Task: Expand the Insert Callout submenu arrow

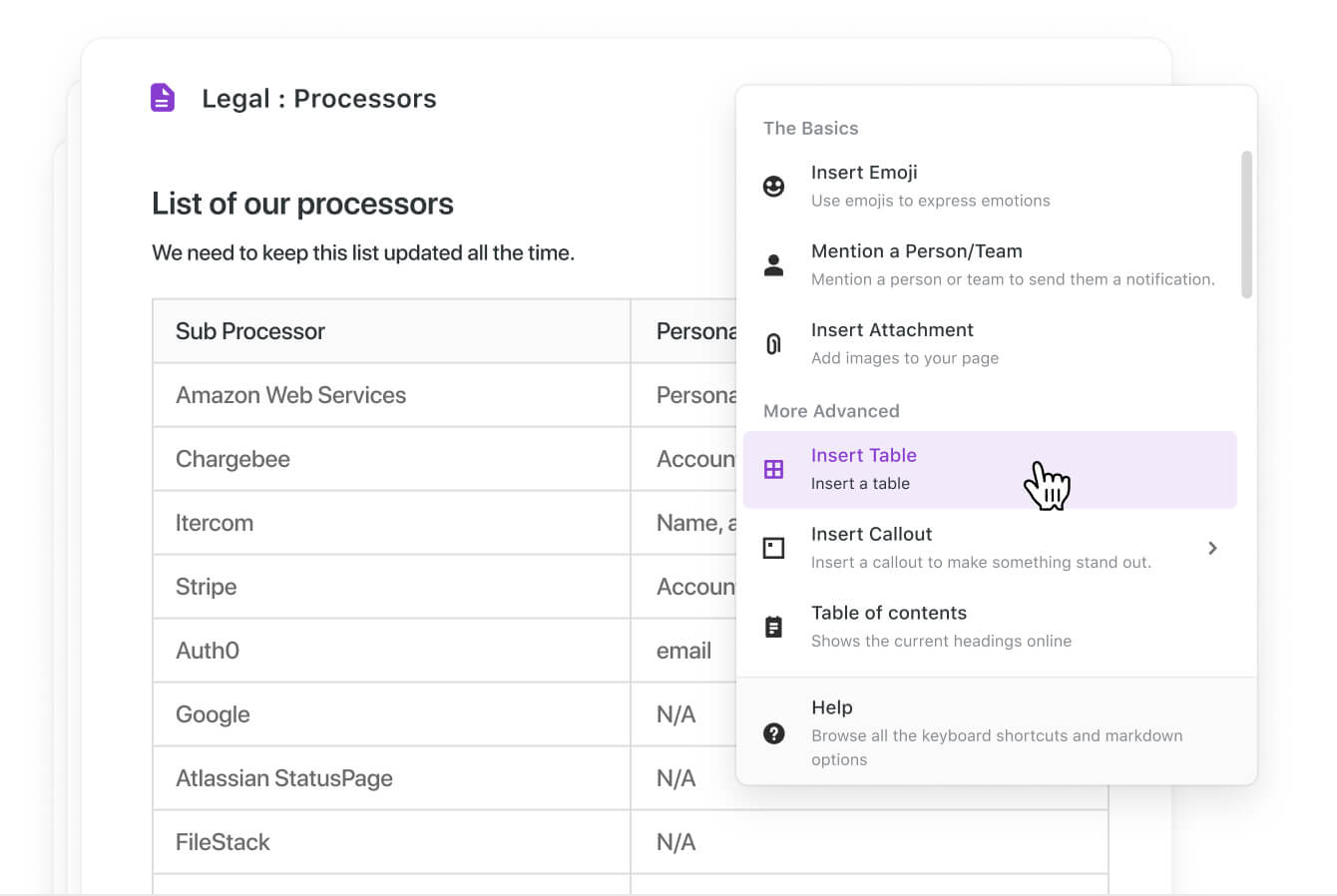Action: [1212, 548]
